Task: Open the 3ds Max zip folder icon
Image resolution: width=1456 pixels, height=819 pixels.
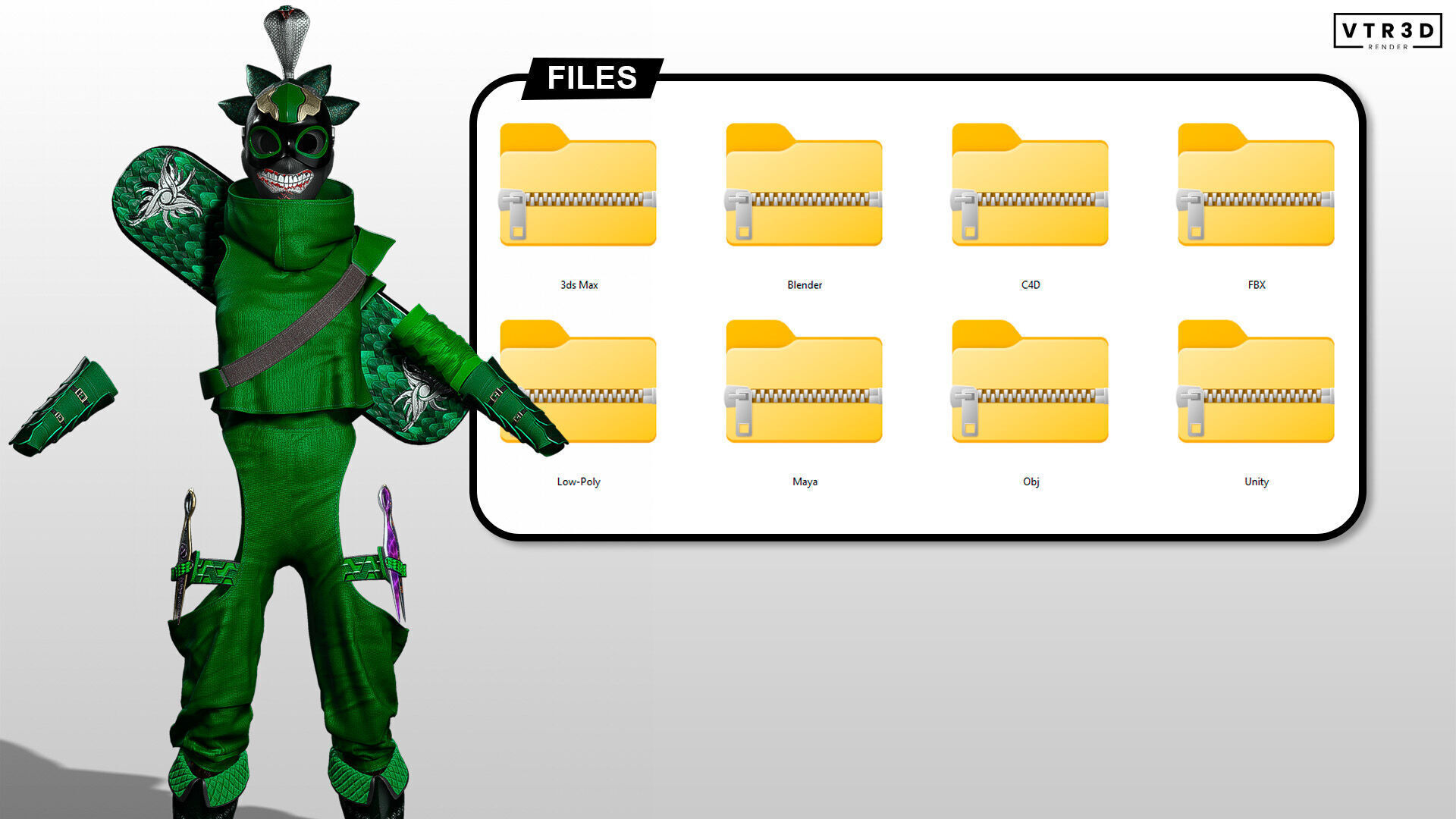Action: tap(578, 186)
